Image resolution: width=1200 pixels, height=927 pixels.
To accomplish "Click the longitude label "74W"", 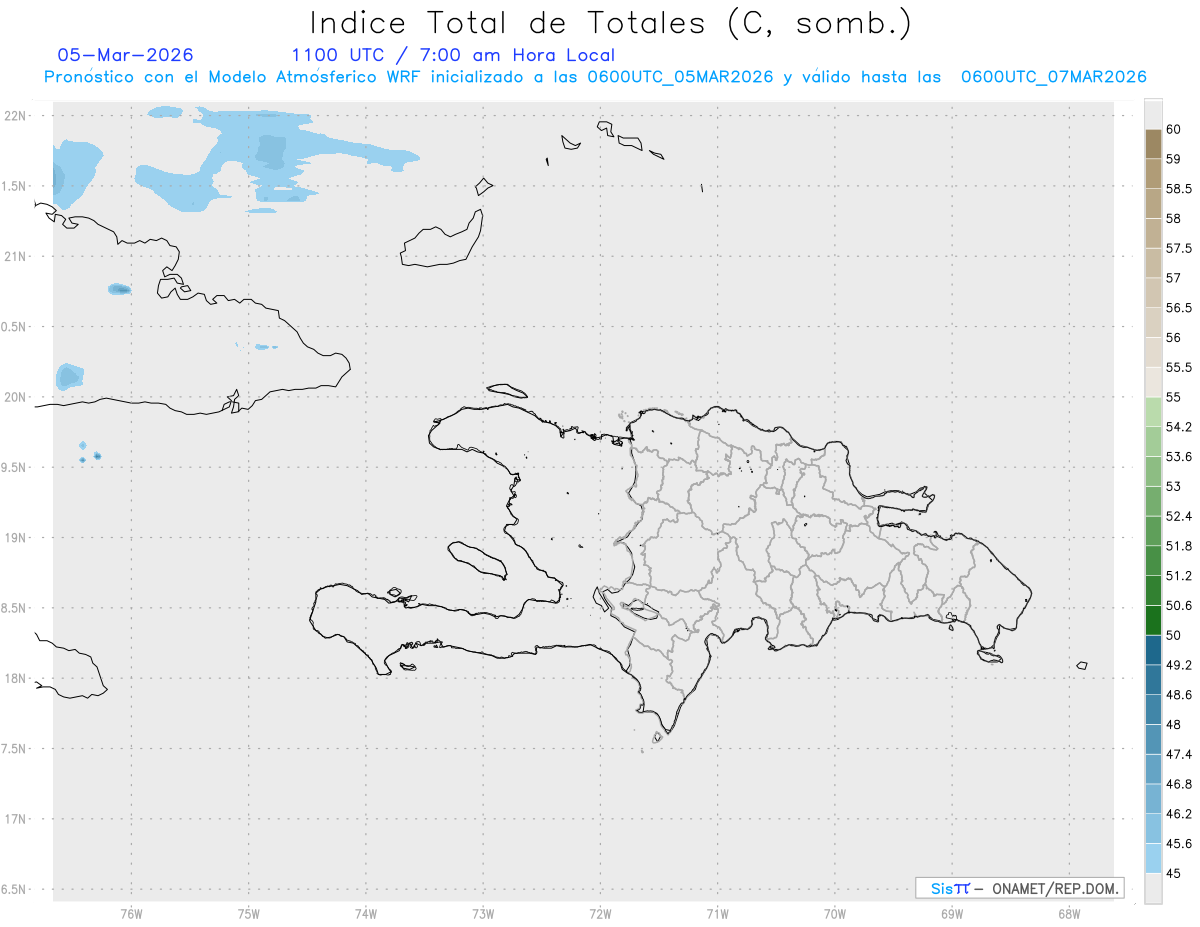I will click(x=366, y=913).
